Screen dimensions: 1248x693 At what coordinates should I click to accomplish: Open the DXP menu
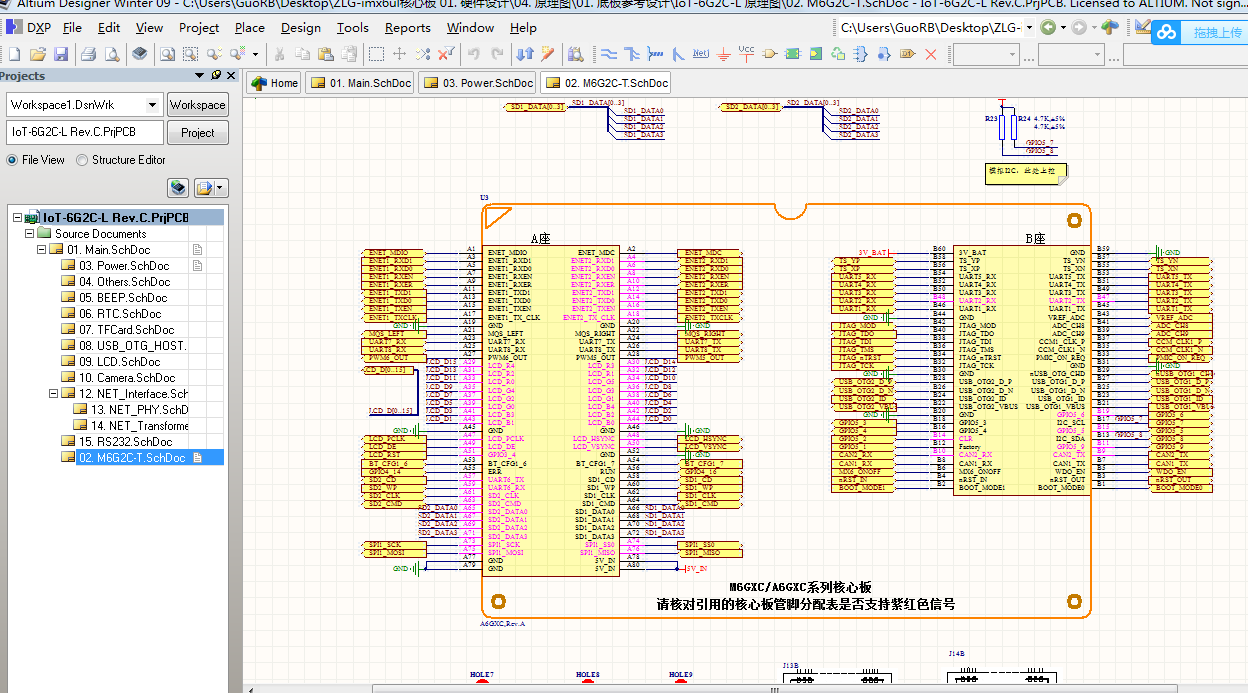pyautogui.click(x=30, y=28)
